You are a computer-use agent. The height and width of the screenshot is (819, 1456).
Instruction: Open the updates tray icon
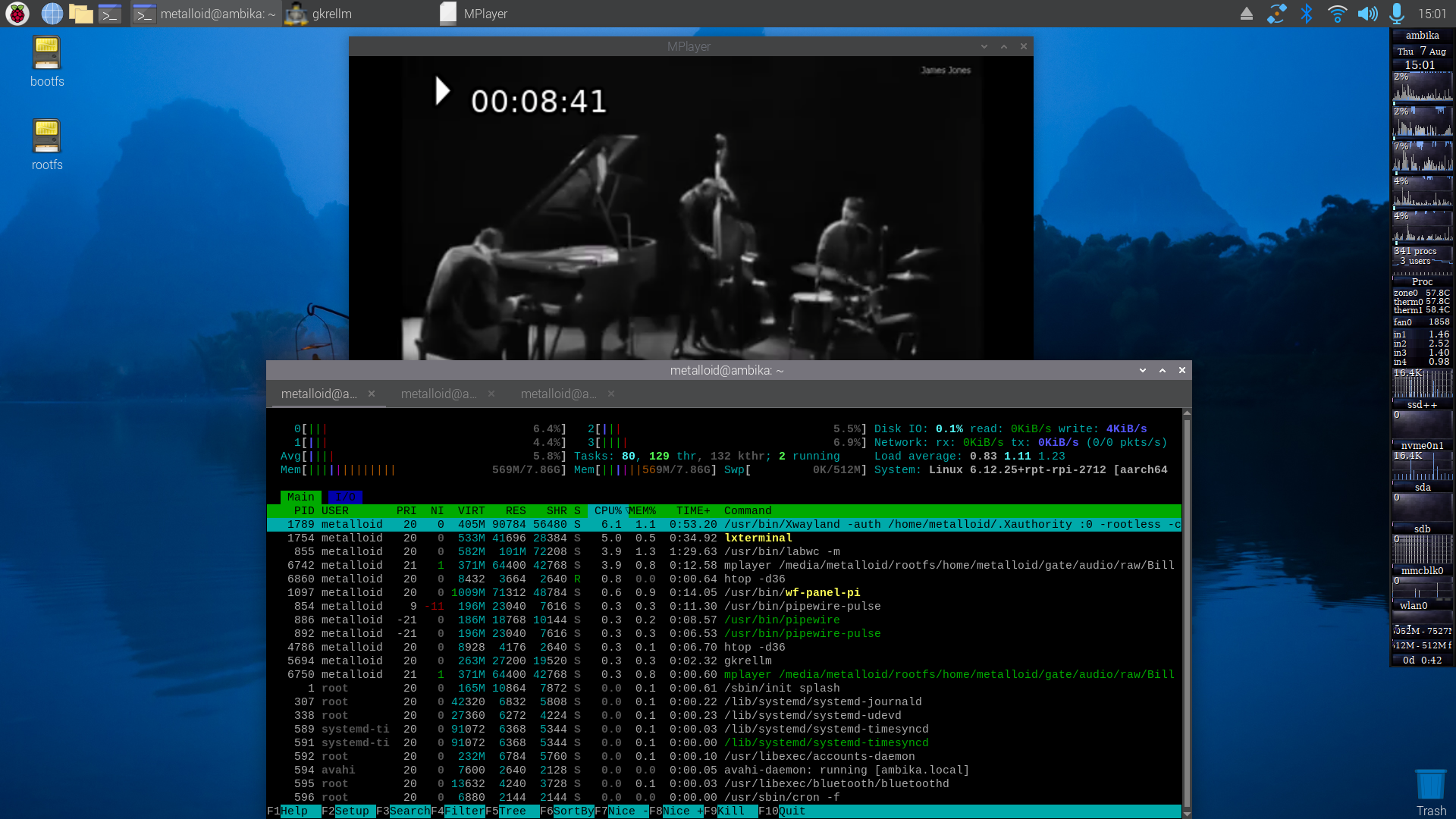(x=1276, y=14)
